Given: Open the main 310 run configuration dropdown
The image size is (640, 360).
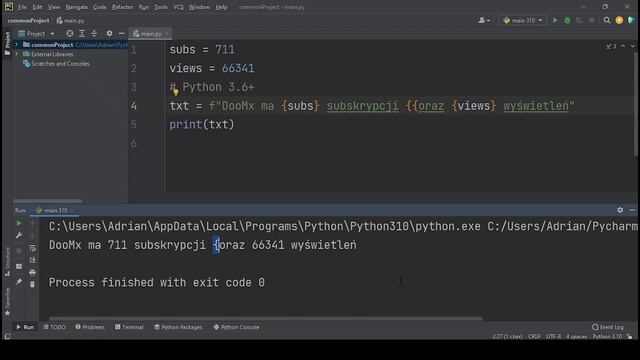Looking at the screenshot, I should click(x=523, y=20).
